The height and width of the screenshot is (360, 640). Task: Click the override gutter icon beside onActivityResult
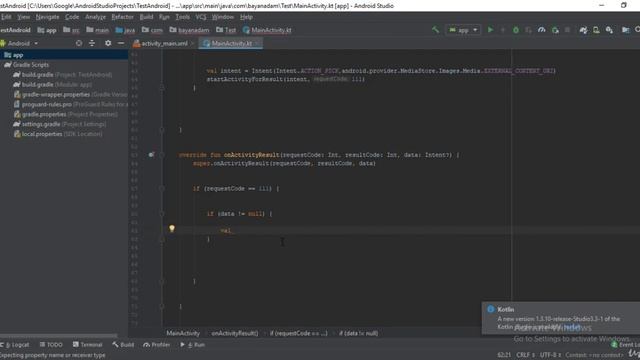click(151, 155)
